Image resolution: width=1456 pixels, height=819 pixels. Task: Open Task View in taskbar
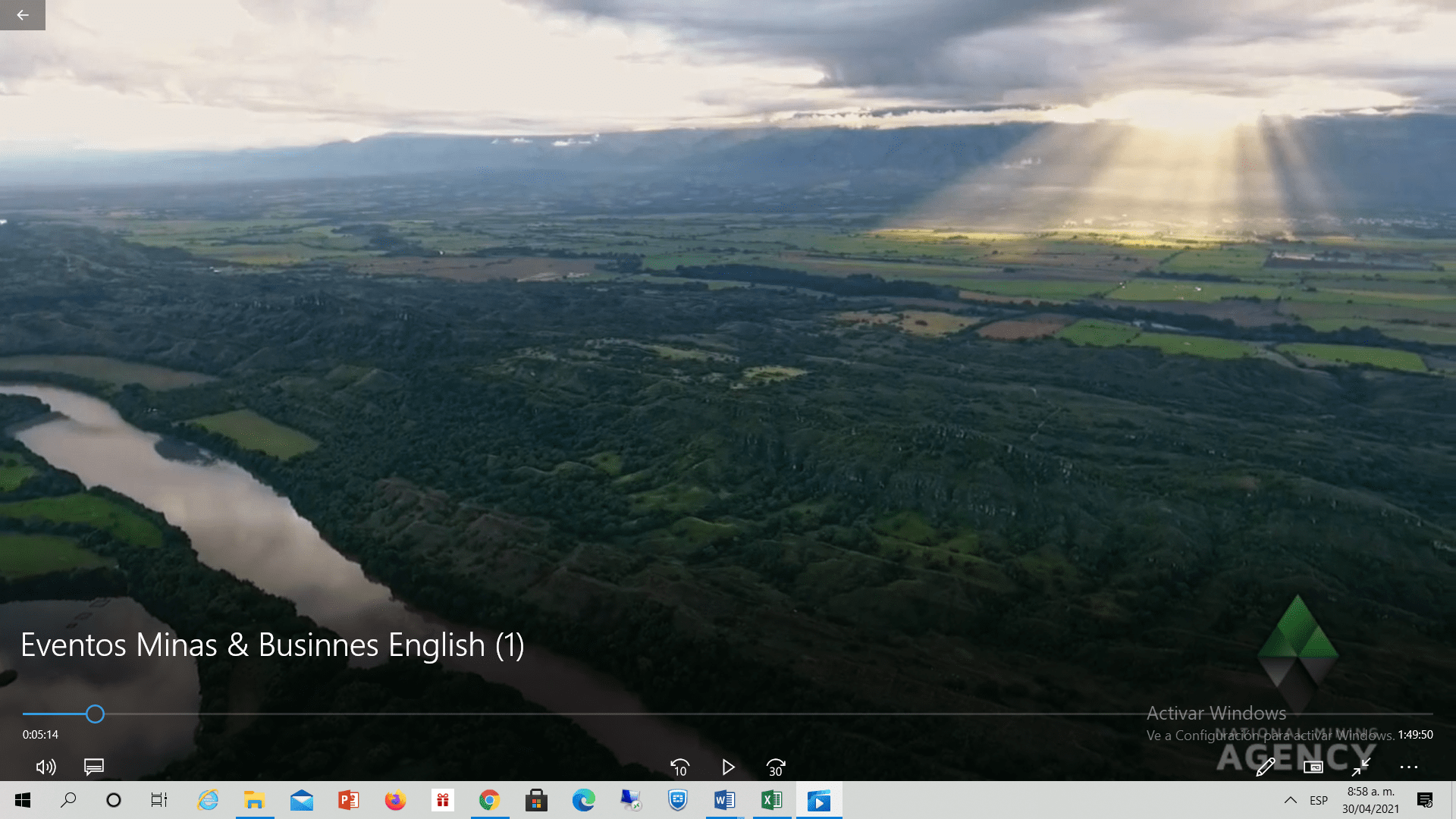[159, 800]
